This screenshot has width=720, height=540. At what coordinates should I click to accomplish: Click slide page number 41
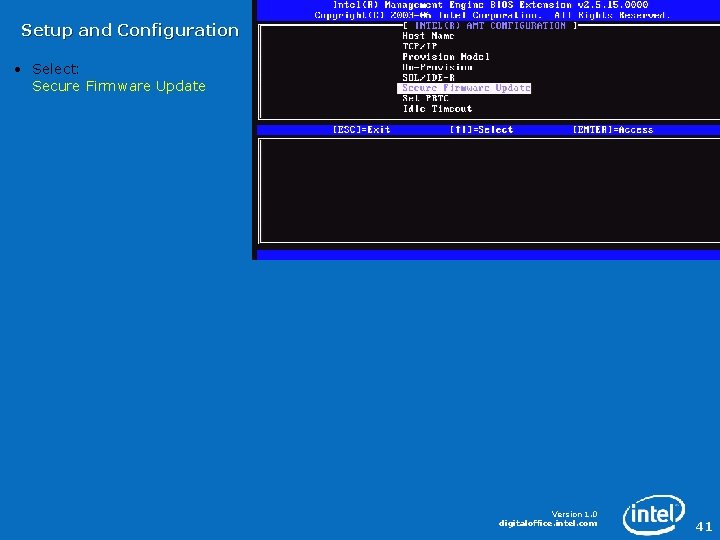pos(704,526)
